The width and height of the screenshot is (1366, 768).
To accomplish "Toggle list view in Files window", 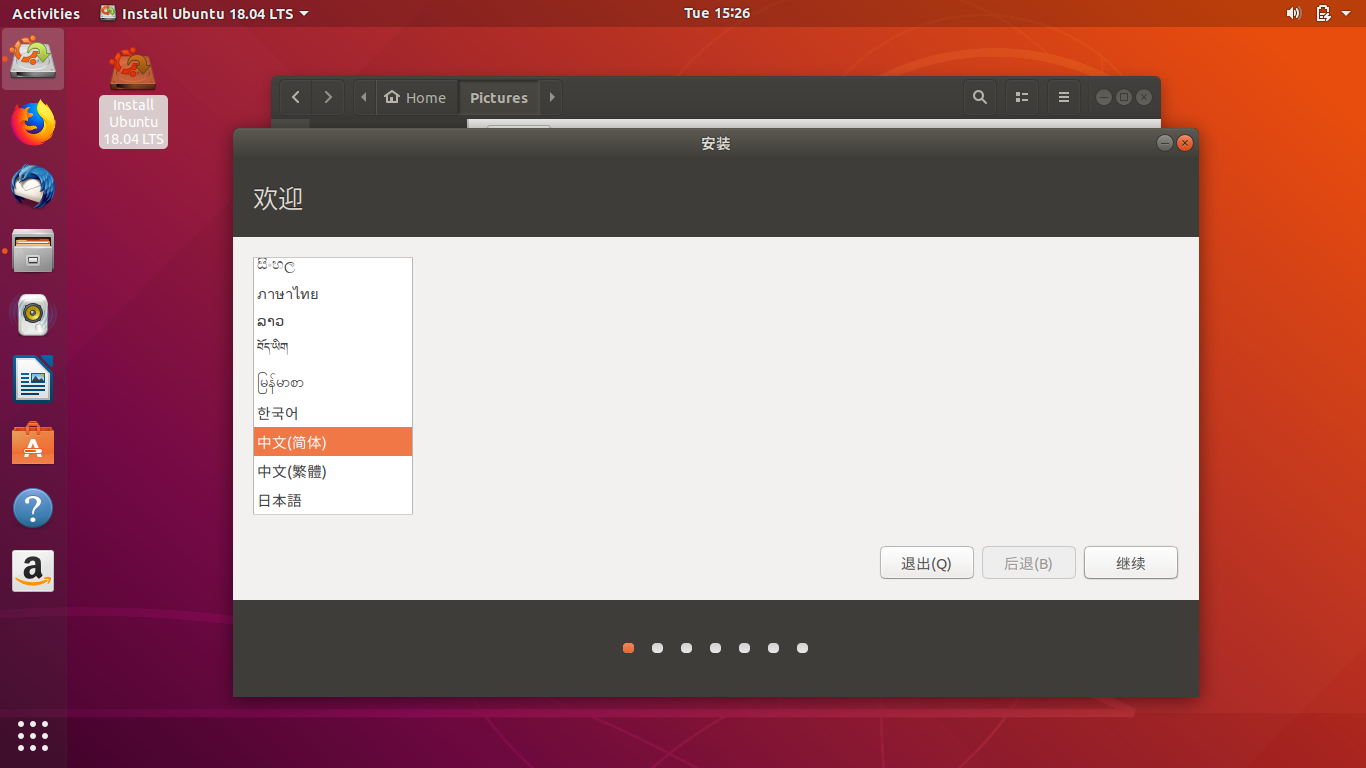I will (x=1022, y=97).
